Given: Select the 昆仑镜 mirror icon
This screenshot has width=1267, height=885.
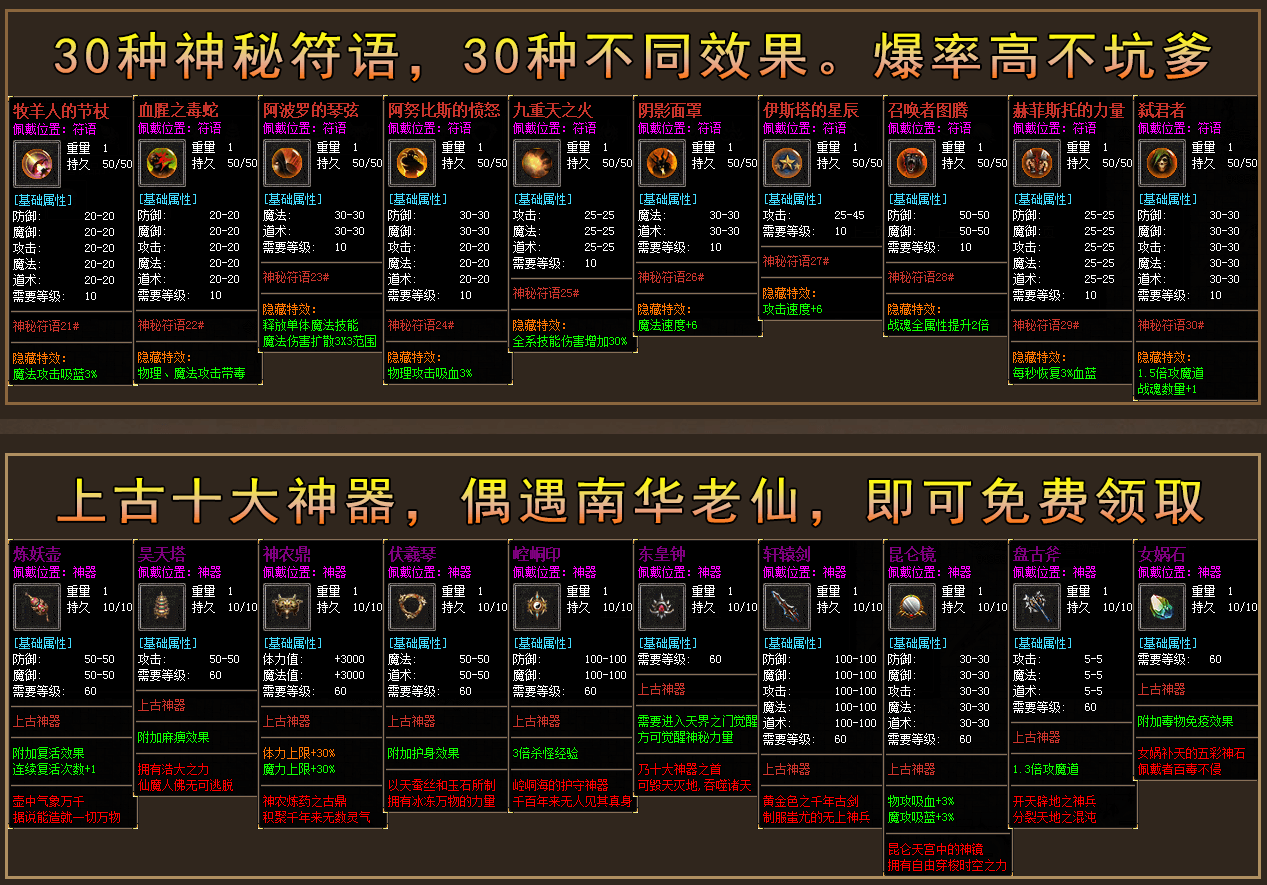Looking at the screenshot, I should point(912,607).
